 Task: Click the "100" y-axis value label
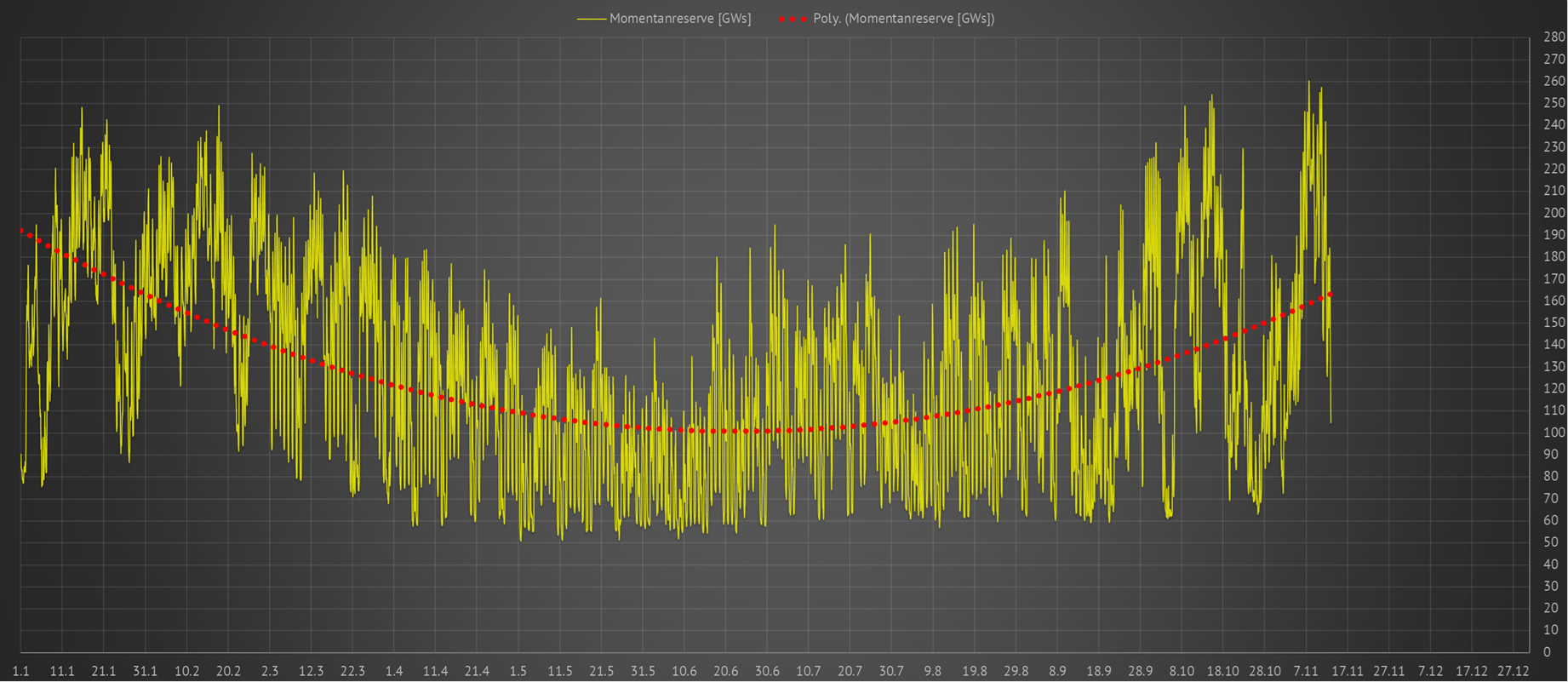pyautogui.click(x=1554, y=433)
